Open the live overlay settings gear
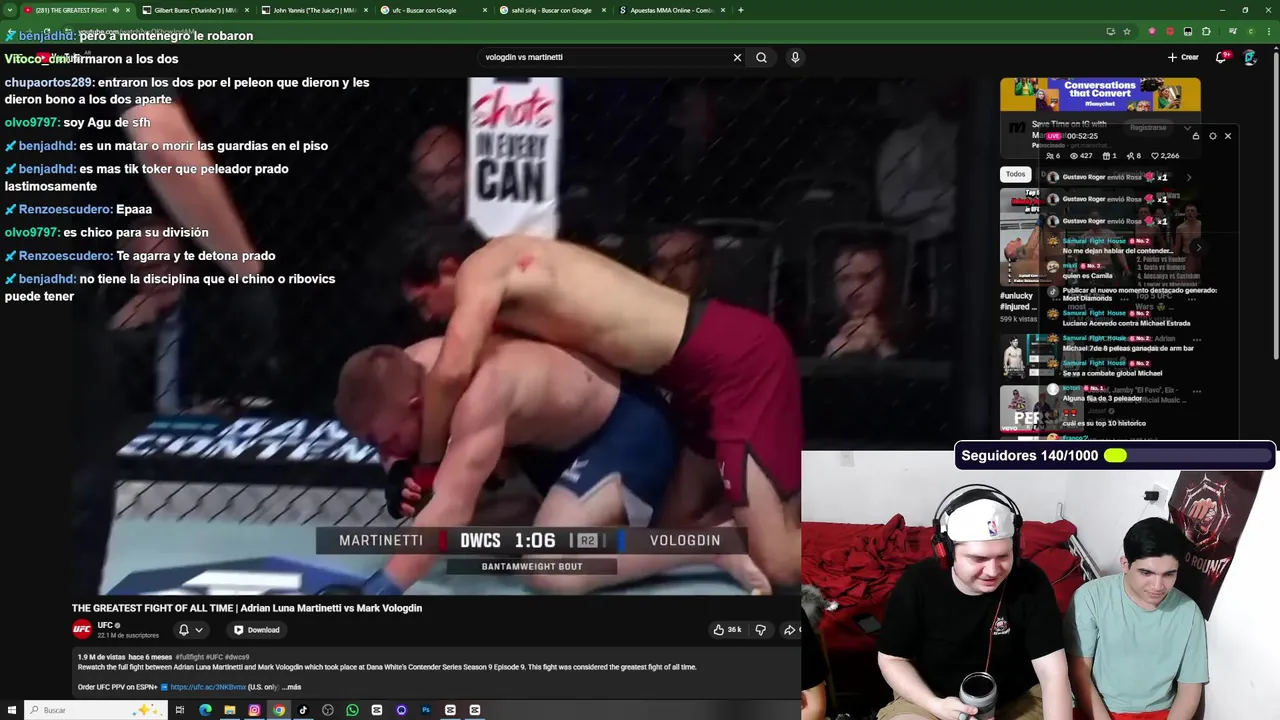 [1213, 136]
